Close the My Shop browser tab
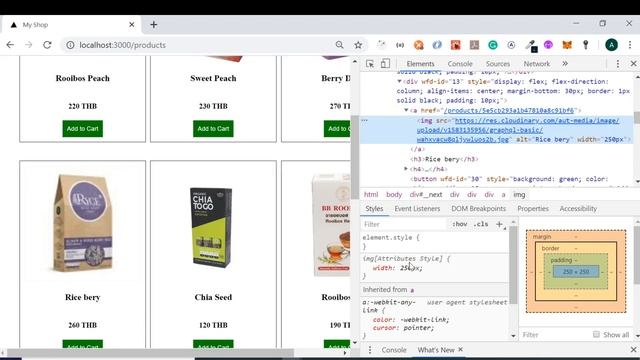640x360 pixels. tap(131, 24)
